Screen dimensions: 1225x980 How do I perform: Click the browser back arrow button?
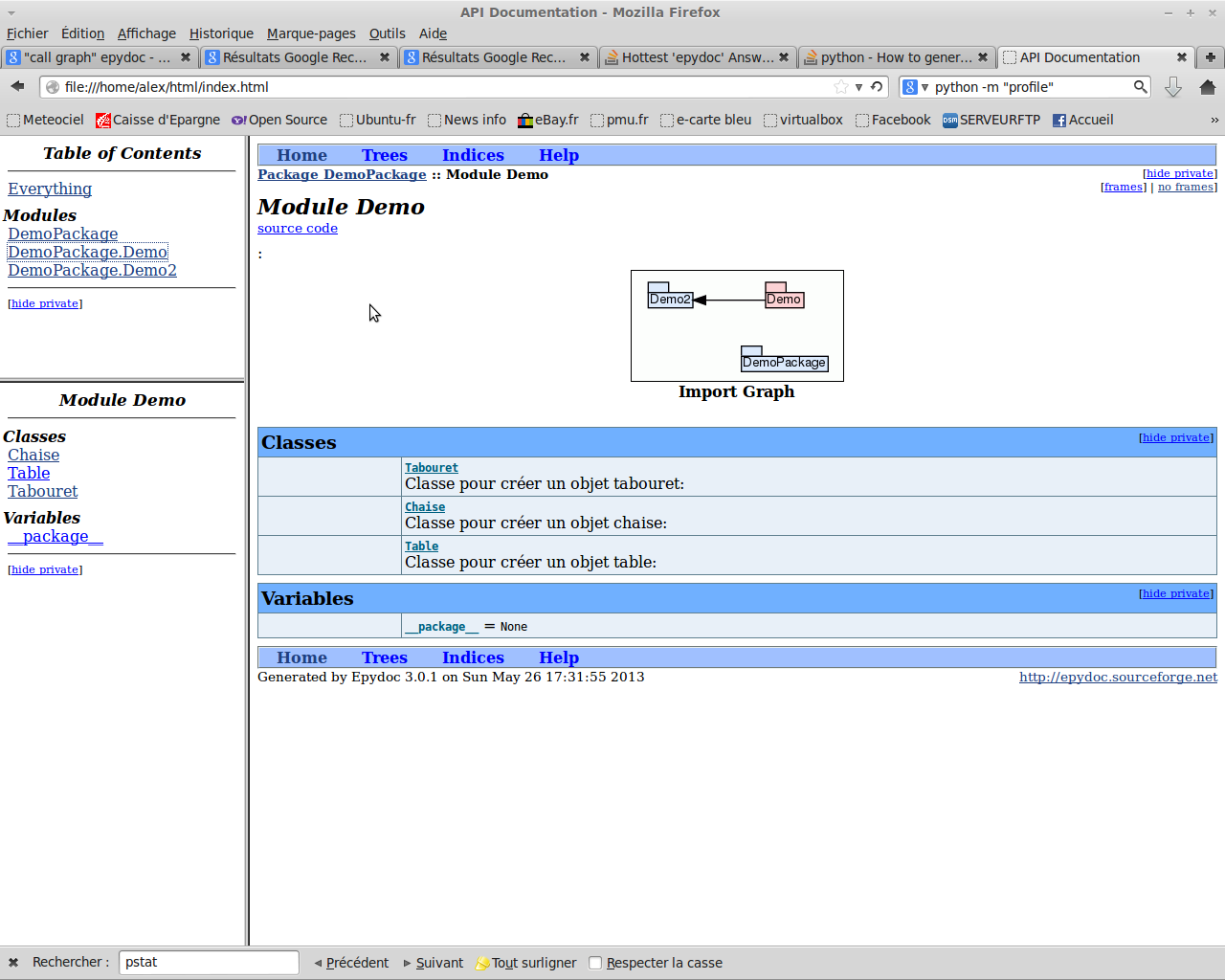(17, 87)
